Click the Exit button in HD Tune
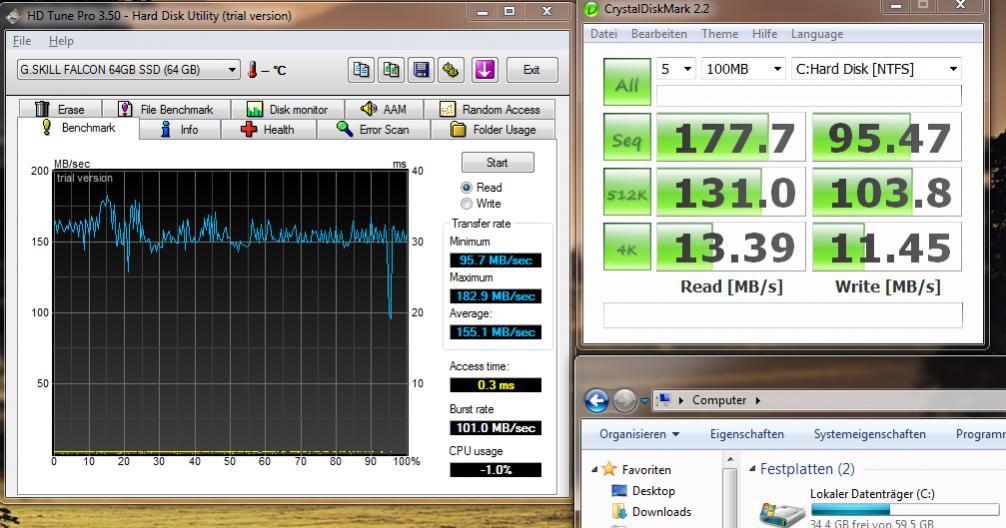This screenshot has width=1006, height=528. tap(531, 69)
